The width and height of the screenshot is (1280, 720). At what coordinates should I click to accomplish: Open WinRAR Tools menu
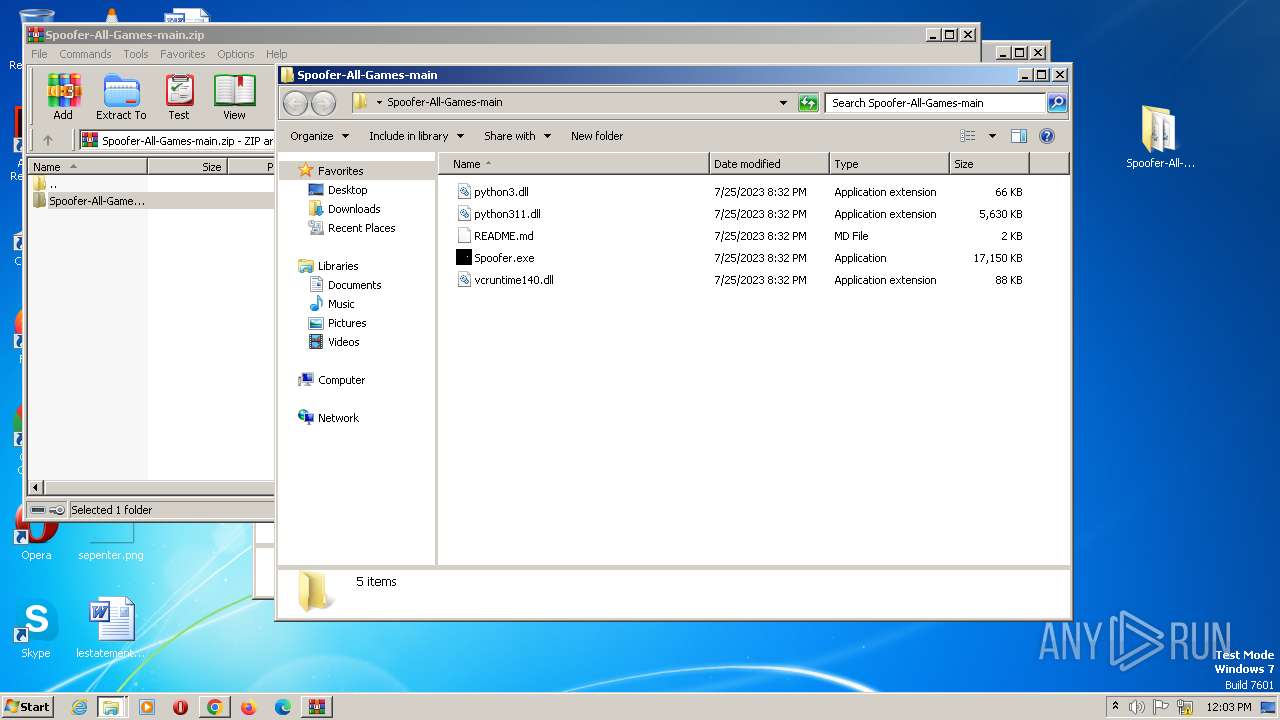click(136, 54)
